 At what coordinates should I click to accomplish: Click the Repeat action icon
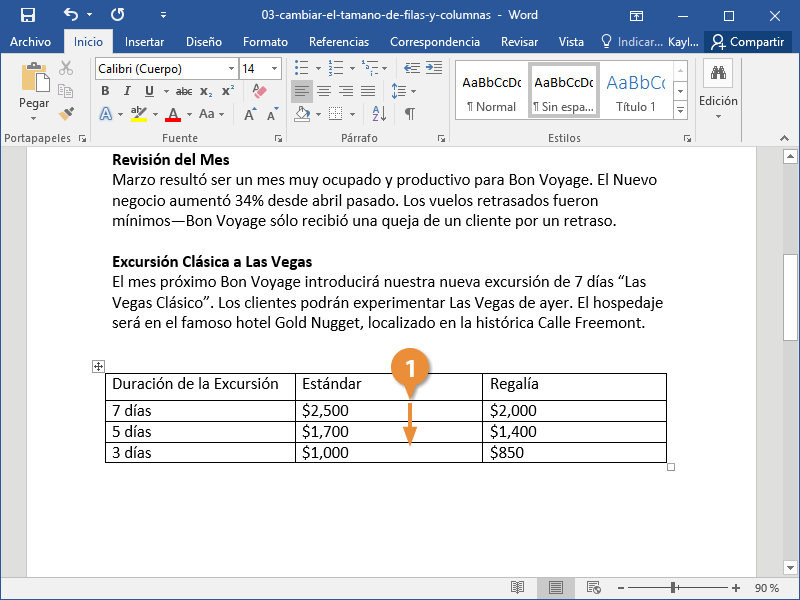pos(117,14)
